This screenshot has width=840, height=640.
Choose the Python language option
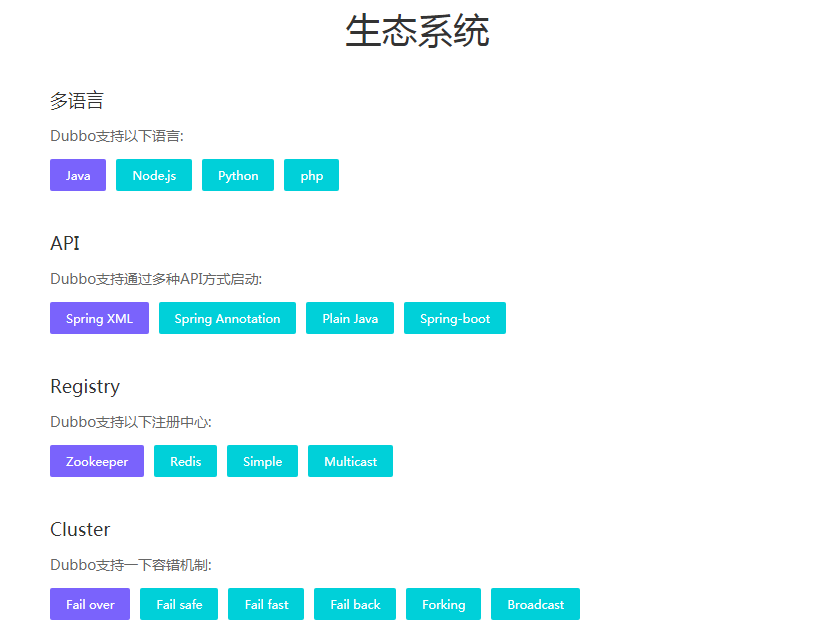(238, 175)
